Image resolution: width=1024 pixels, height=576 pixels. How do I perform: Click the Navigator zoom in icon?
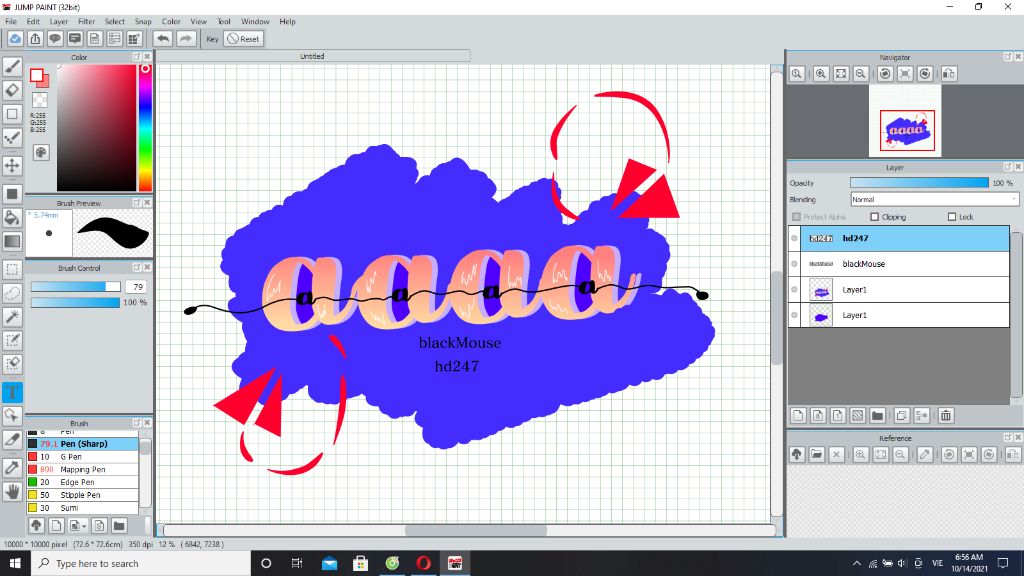pos(821,74)
